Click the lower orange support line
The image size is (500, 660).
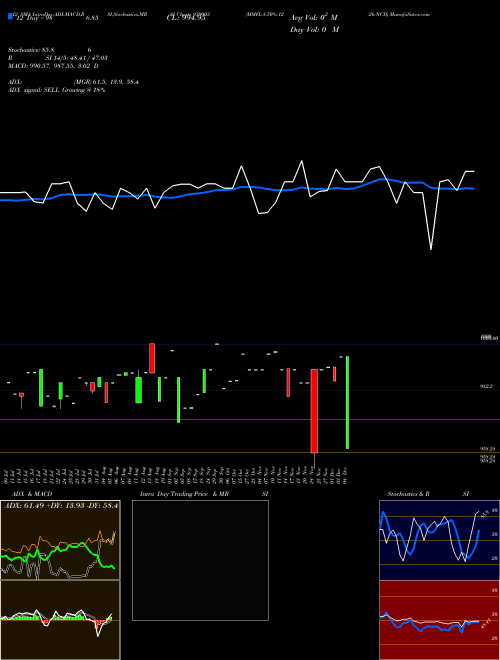pos(250,452)
